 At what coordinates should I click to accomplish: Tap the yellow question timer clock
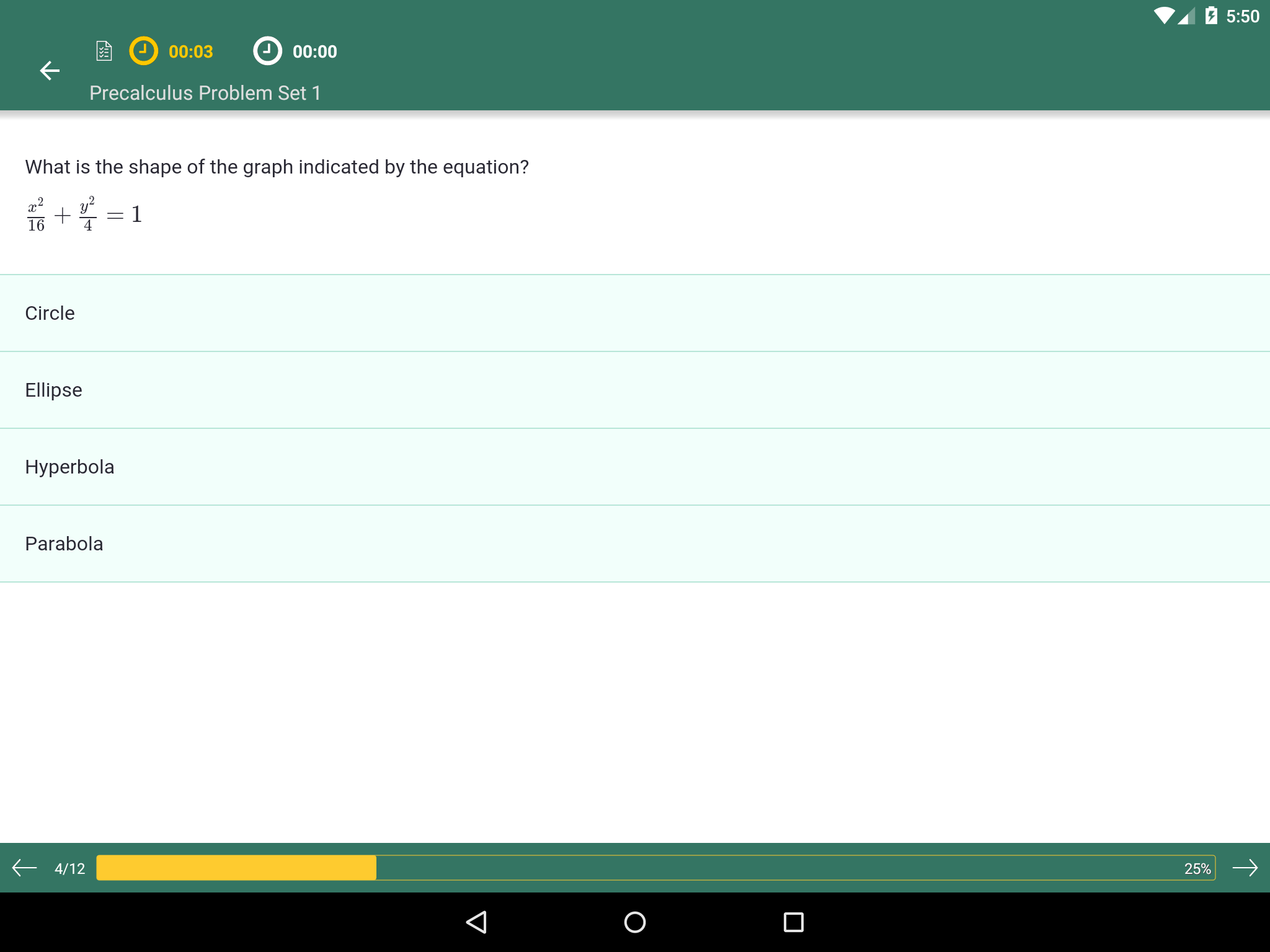[143, 51]
